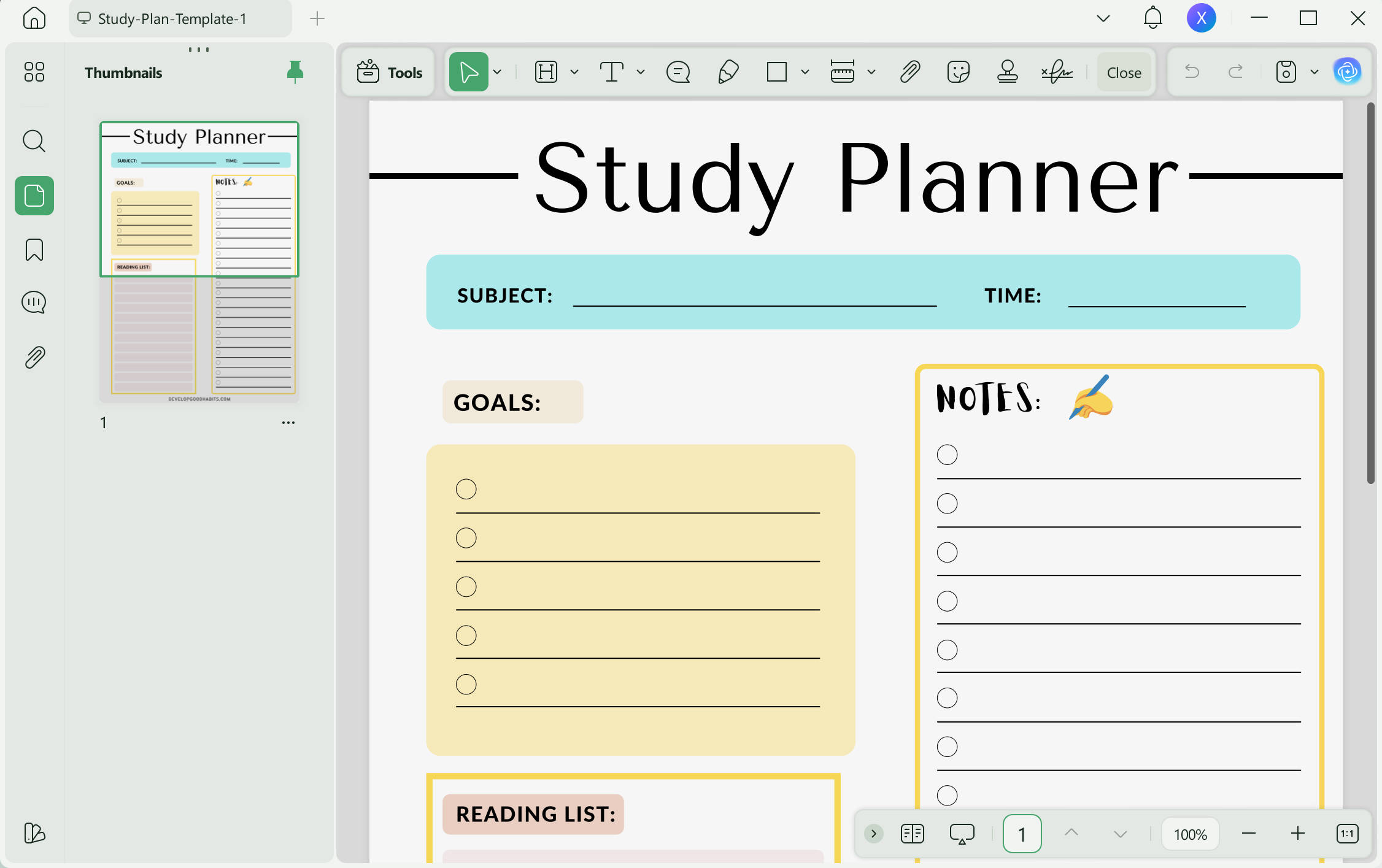Click the page number input field
This screenshot has width=1382, height=868.
pos(1022,834)
